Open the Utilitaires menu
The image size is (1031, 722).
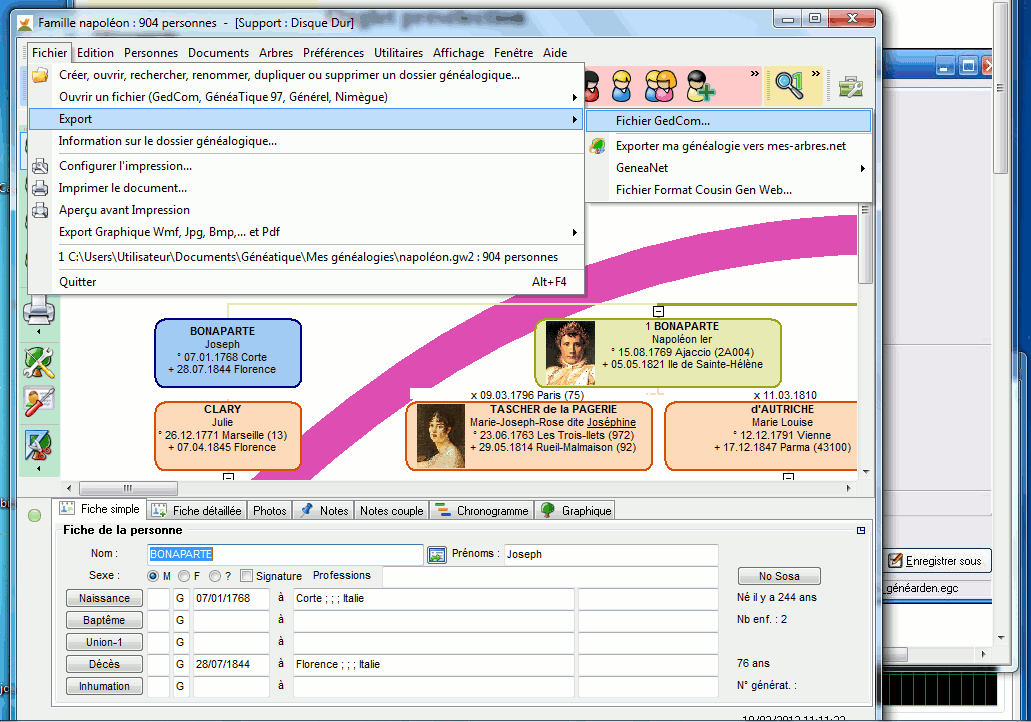[398, 53]
